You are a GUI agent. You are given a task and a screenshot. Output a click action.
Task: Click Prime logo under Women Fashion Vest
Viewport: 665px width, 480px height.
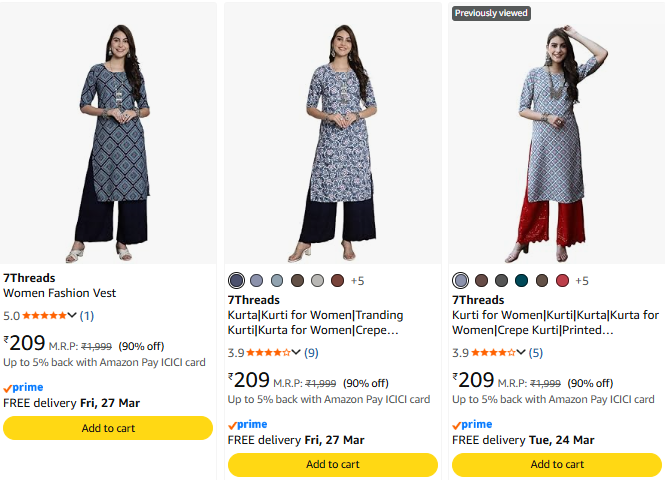pos(22,387)
